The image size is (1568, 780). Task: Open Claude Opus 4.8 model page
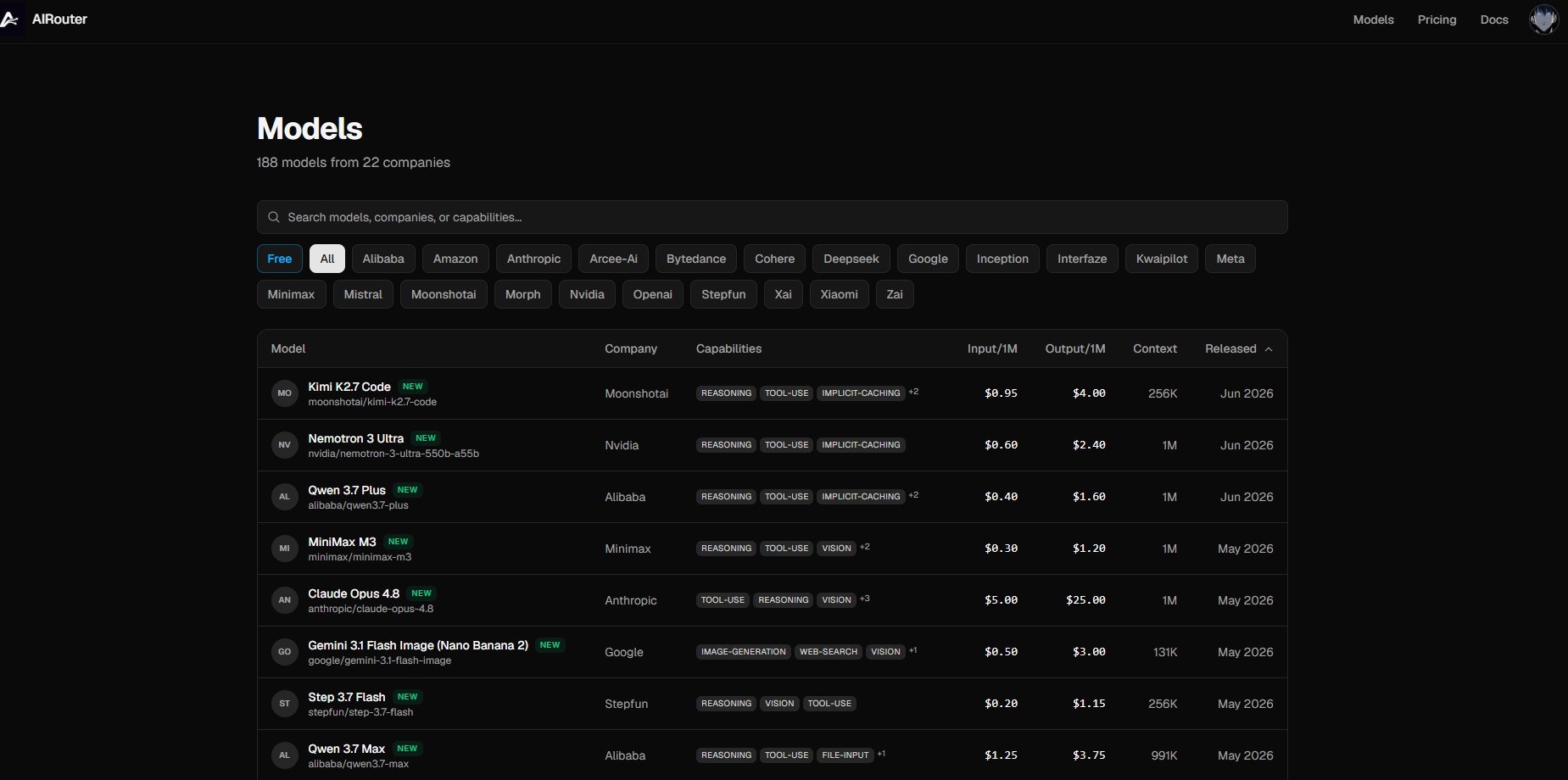pos(354,593)
